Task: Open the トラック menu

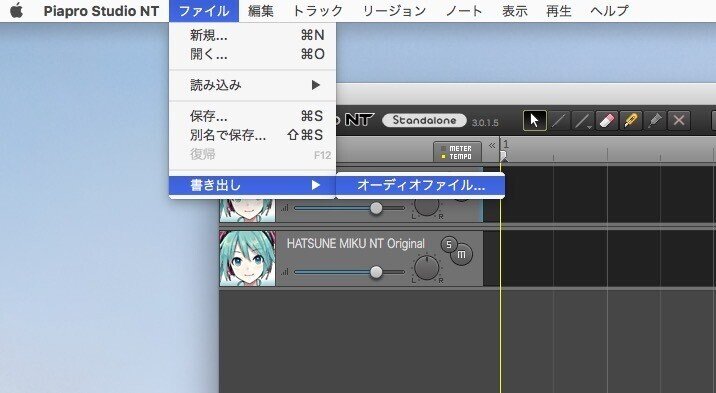Action: click(318, 10)
